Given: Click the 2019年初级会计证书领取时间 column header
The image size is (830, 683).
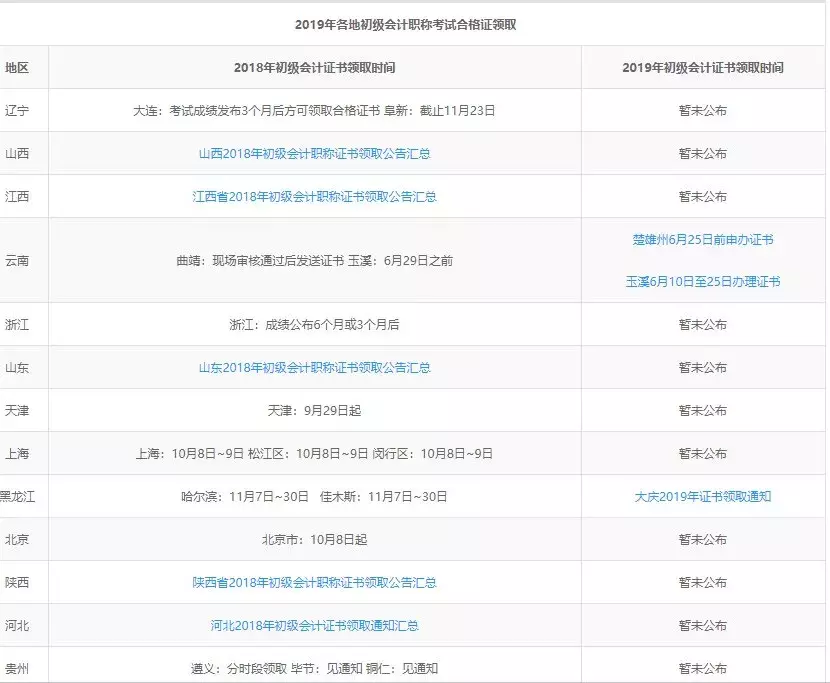Looking at the screenshot, I should tap(703, 68).
